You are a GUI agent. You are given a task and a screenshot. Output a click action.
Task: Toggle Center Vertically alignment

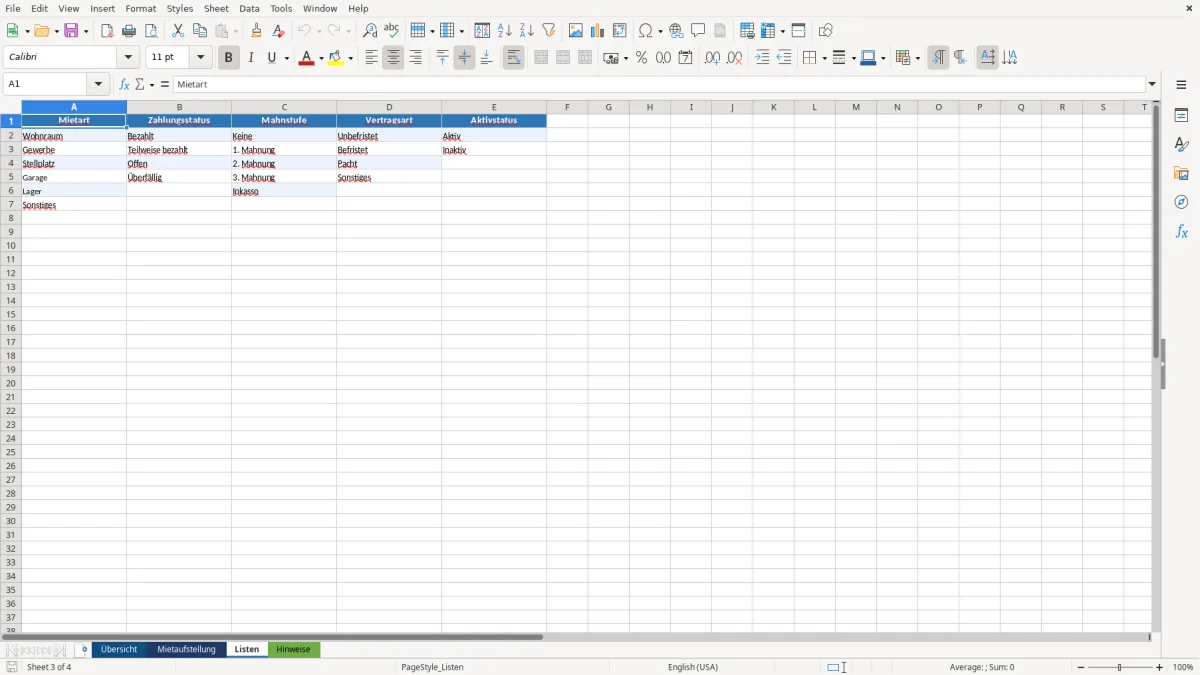(464, 58)
